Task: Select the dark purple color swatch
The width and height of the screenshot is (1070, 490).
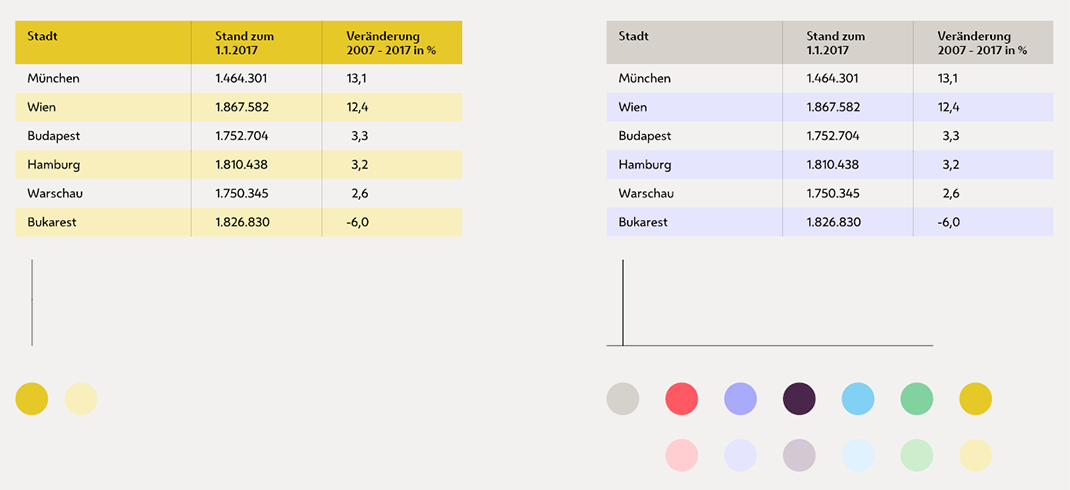Action: (x=799, y=399)
